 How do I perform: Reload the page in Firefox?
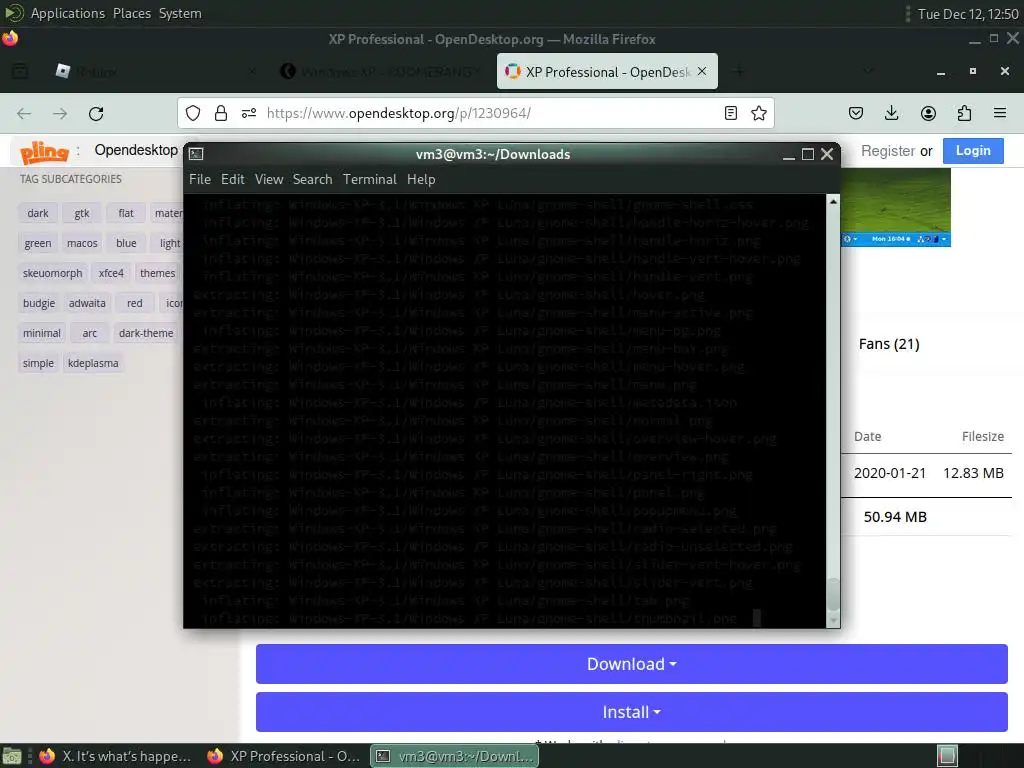96,114
